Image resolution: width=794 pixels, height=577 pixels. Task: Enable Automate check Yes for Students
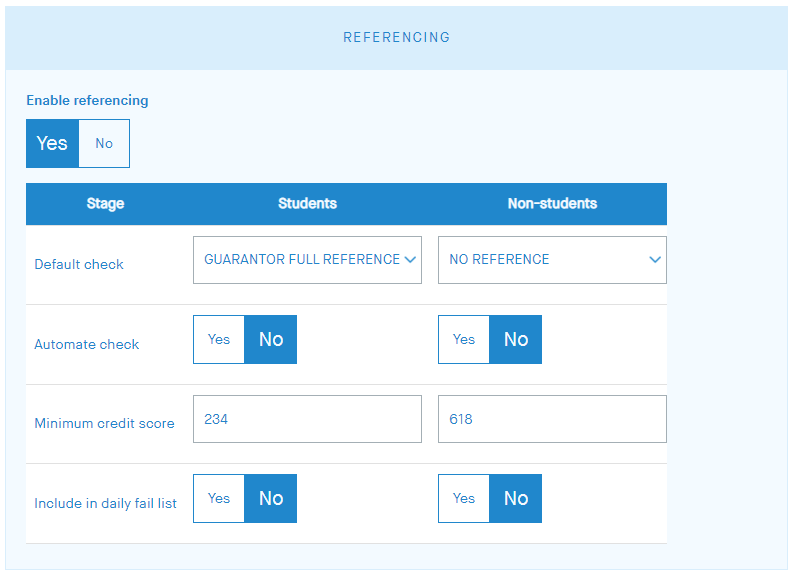(219, 340)
